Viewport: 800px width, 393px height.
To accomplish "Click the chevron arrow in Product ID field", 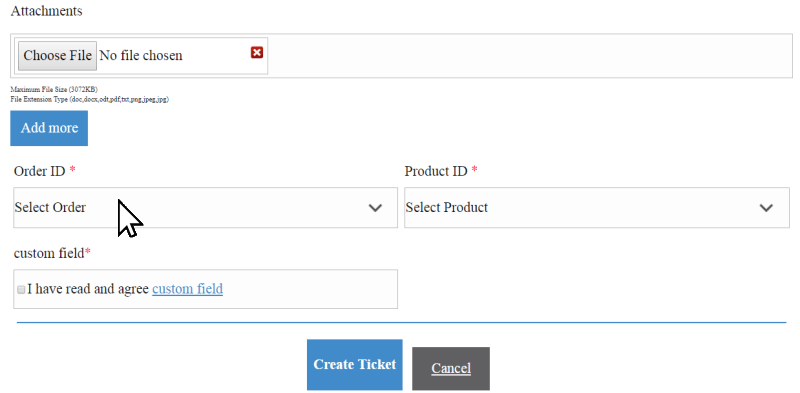I will [766, 208].
